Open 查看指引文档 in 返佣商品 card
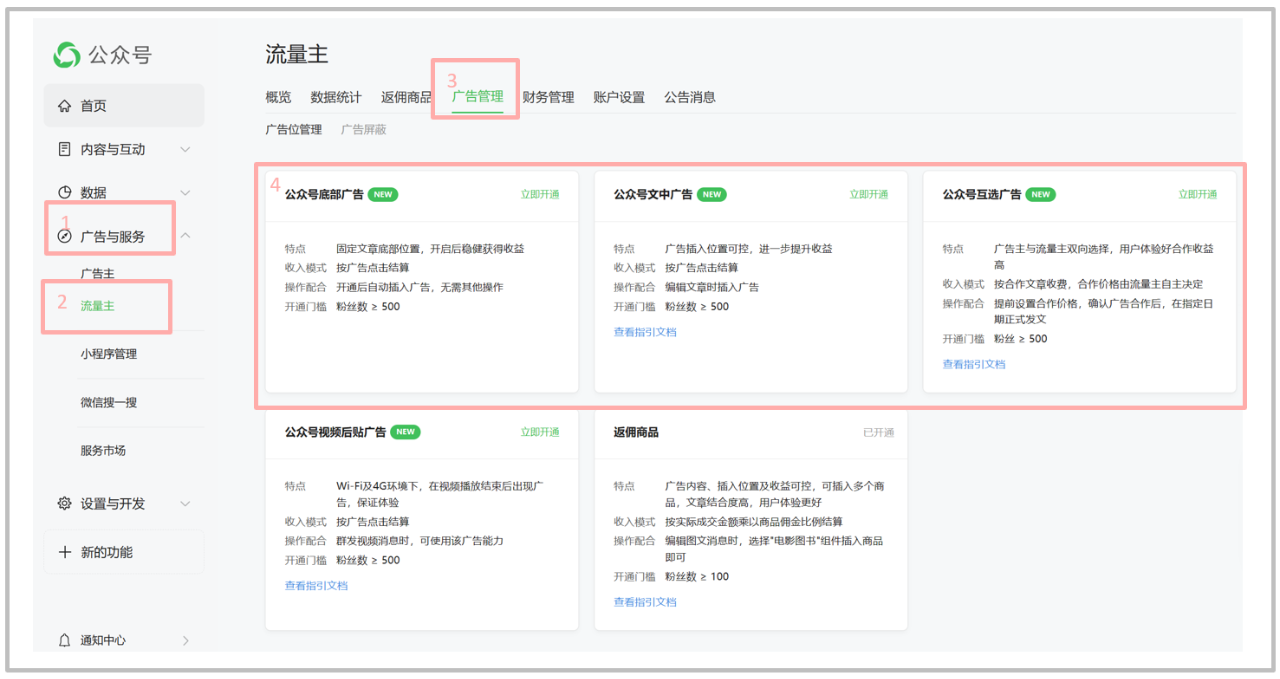 pos(645,602)
